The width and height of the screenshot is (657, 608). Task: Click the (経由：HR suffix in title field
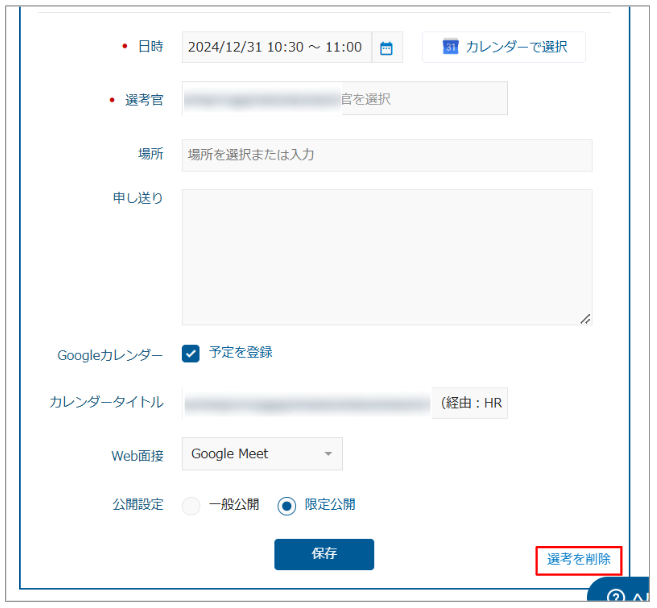470,404
